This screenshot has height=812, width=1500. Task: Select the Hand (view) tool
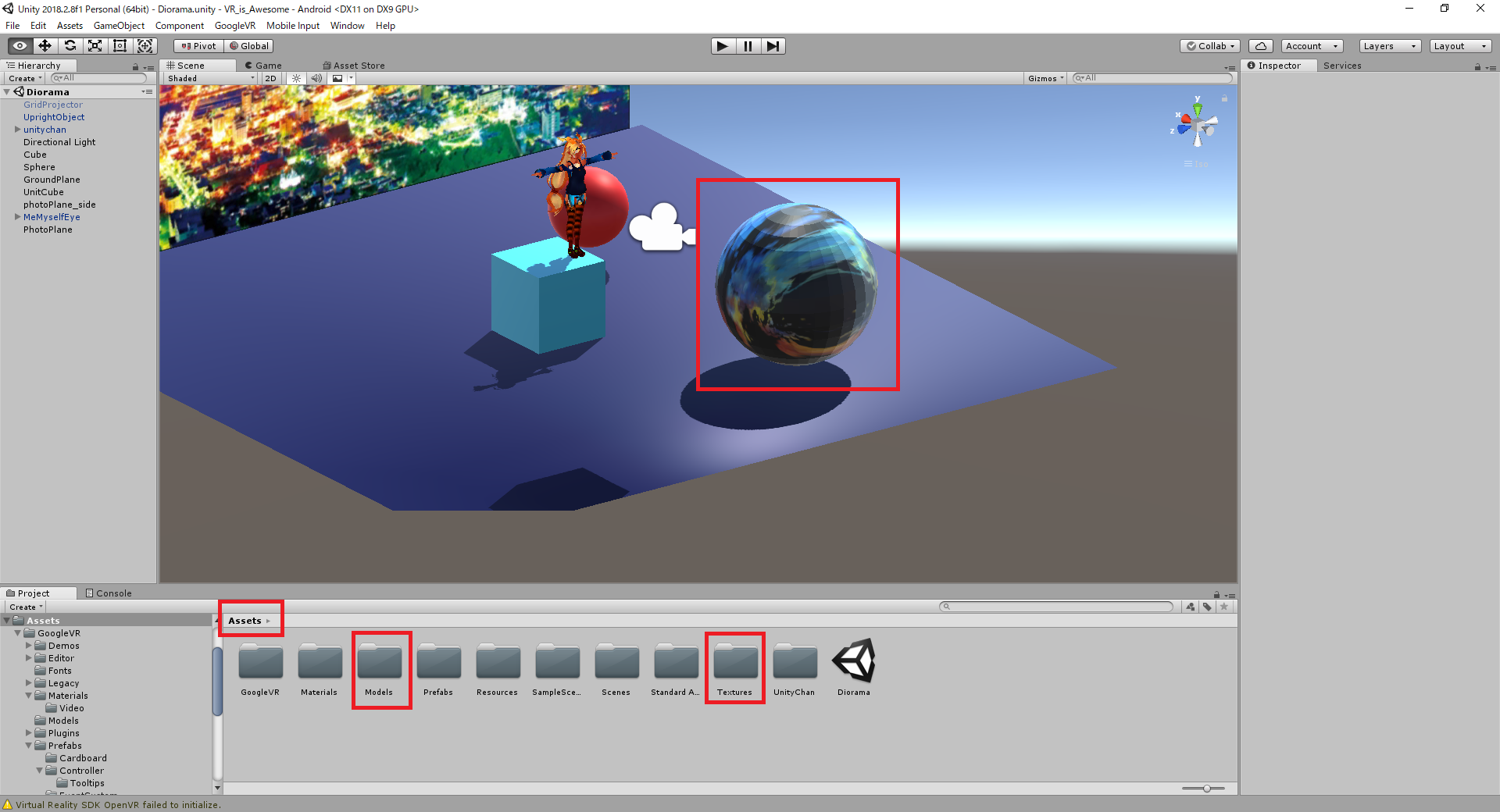pos(20,46)
